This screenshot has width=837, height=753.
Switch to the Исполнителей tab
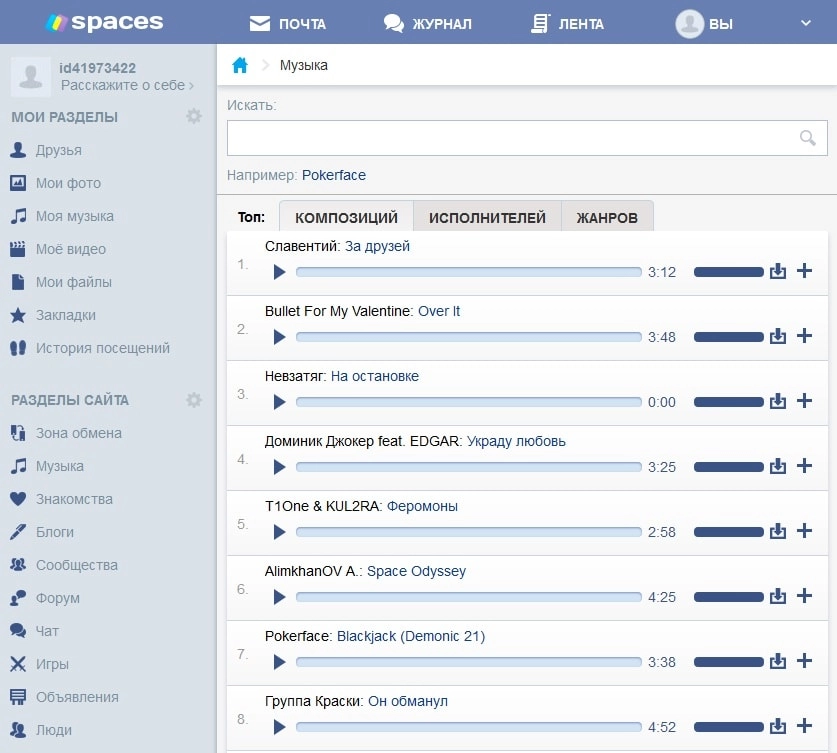[x=487, y=218]
